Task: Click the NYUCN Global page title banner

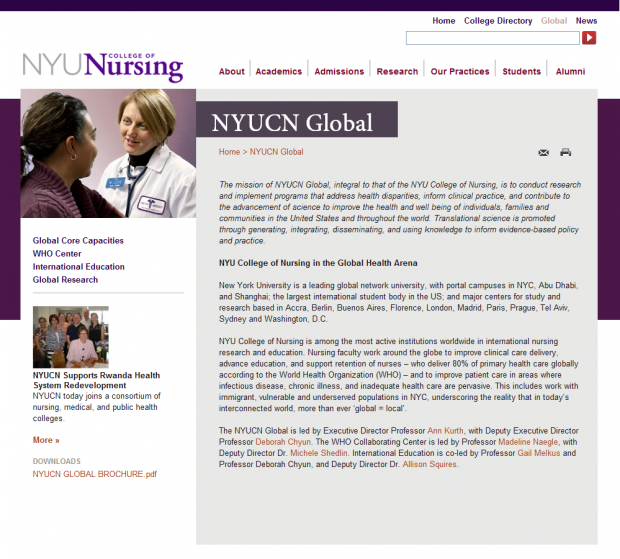Action: [x=297, y=119]
